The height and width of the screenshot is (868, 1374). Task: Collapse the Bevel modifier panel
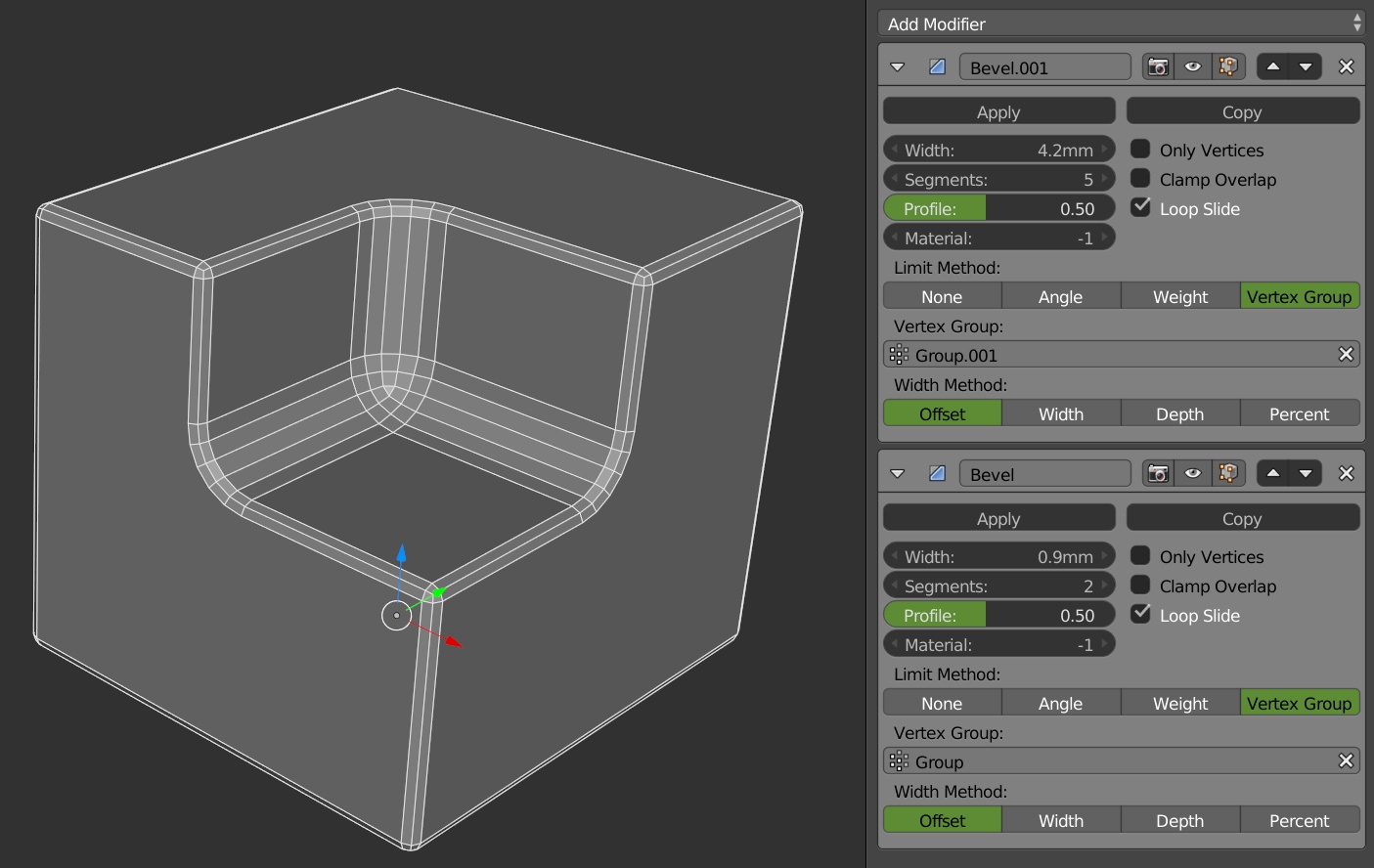[x=898, y=474]
